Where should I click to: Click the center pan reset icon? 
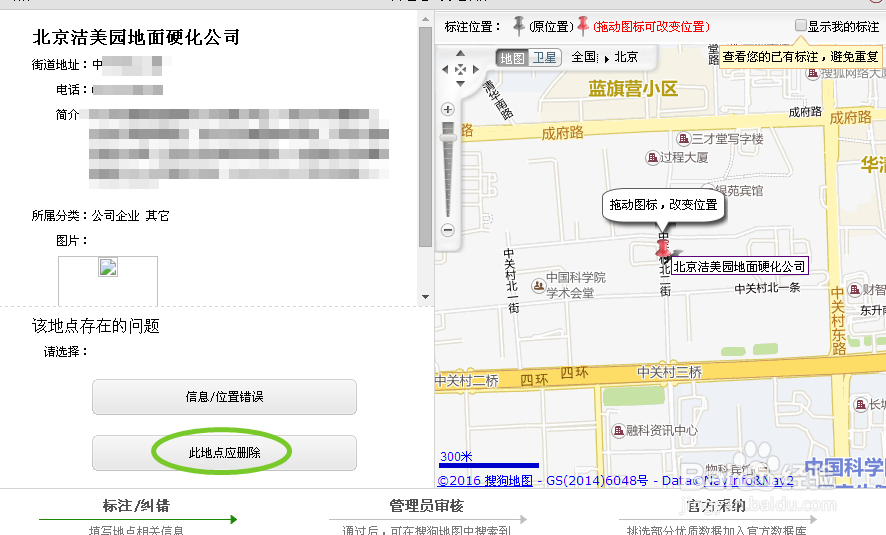461,69
